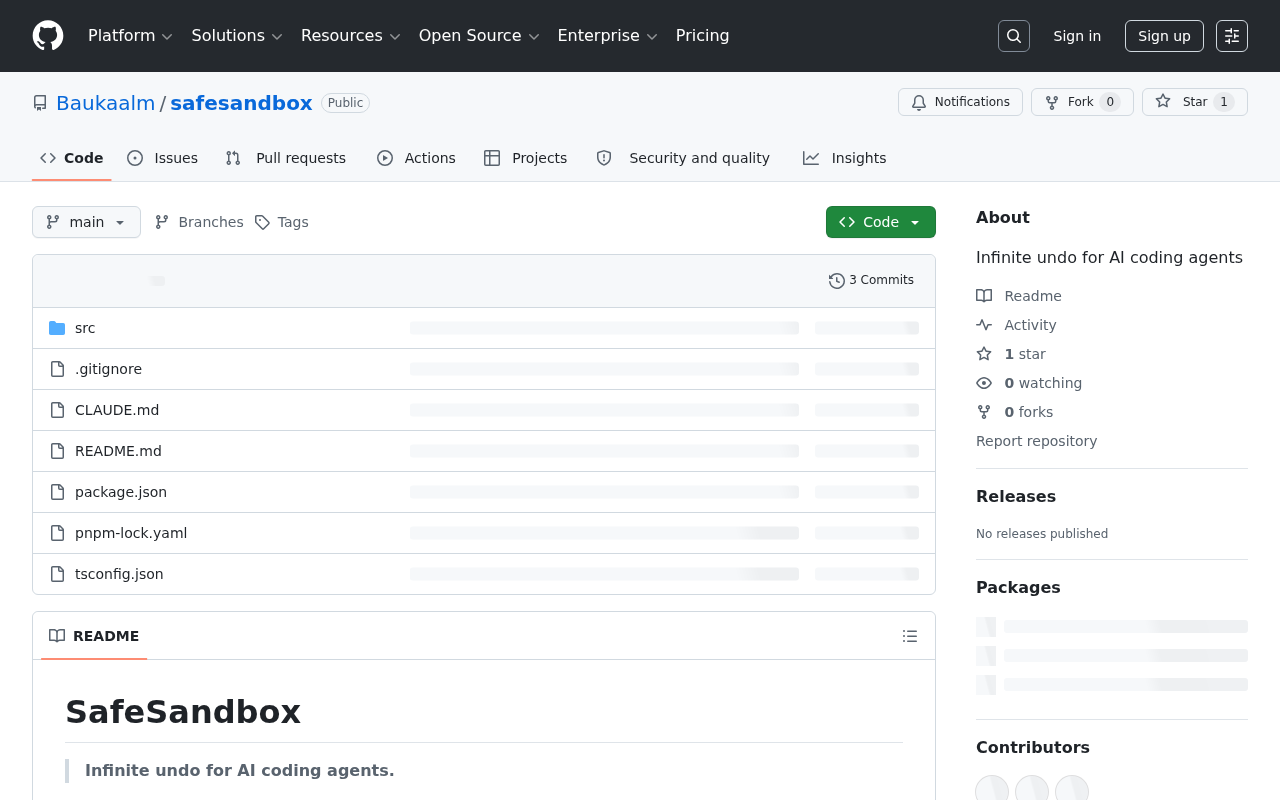Click the README.md file icon
The height and width of the screenshot is (800, 1280).
[x=57, y=451]
